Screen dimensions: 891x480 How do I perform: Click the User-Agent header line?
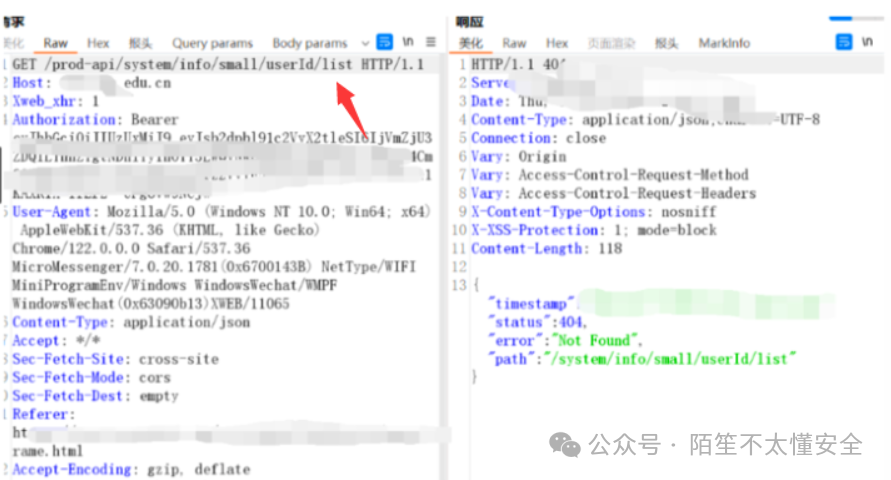(221, 212)
